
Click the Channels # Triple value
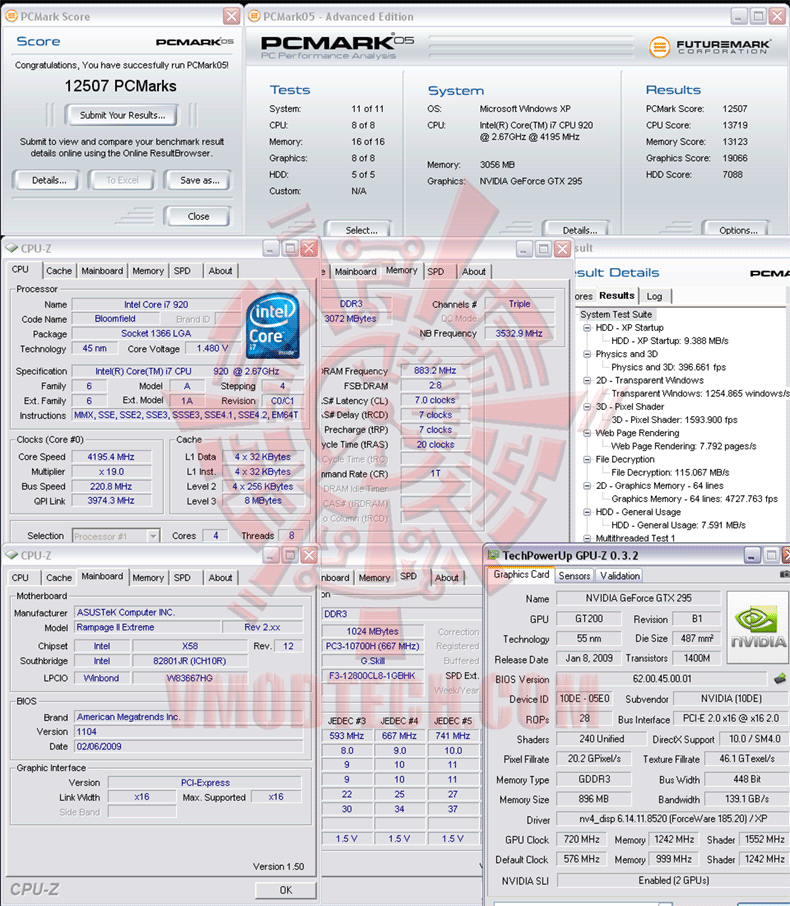(x=519, y=304)
